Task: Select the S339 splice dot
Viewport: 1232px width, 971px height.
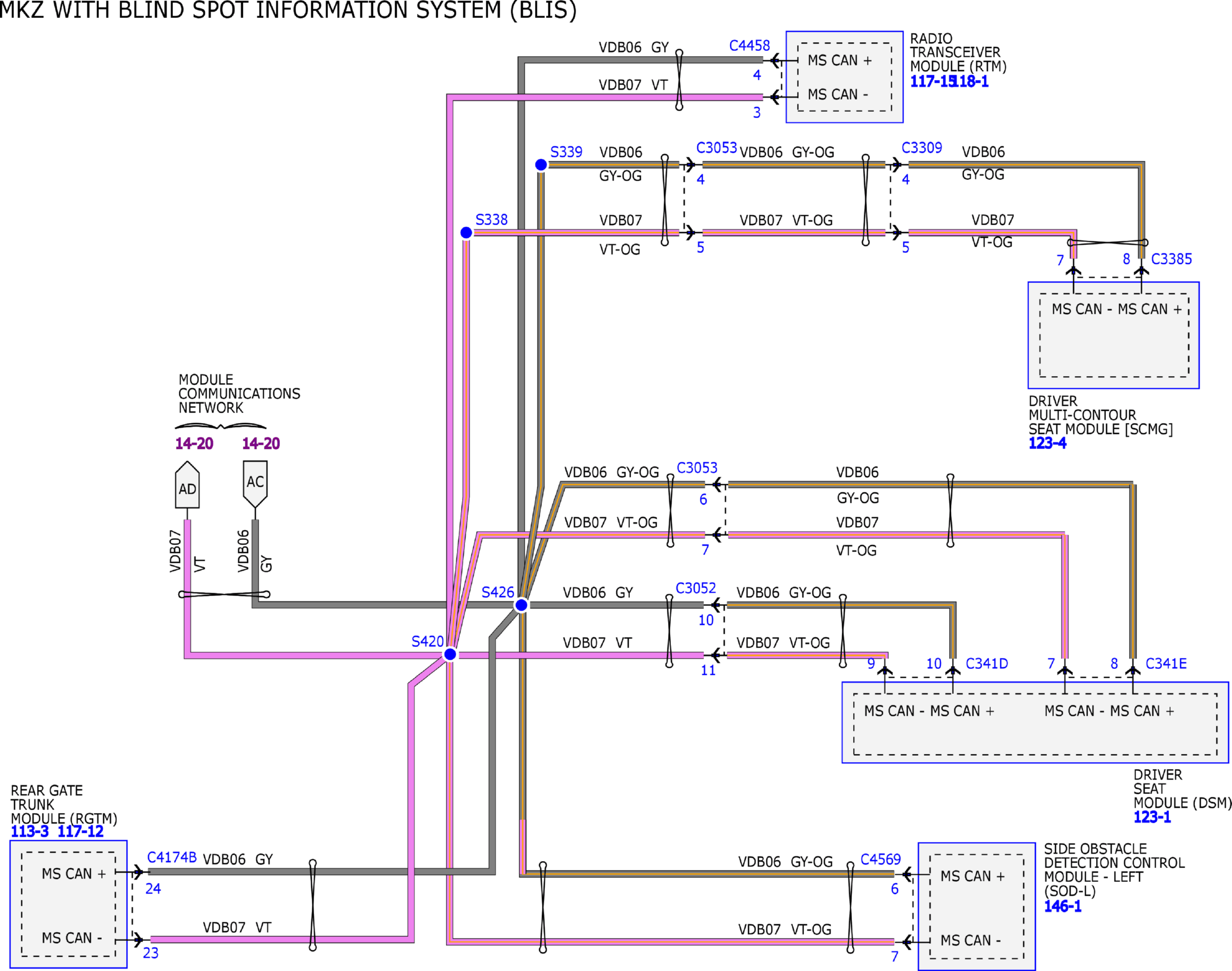Action: 541,165
